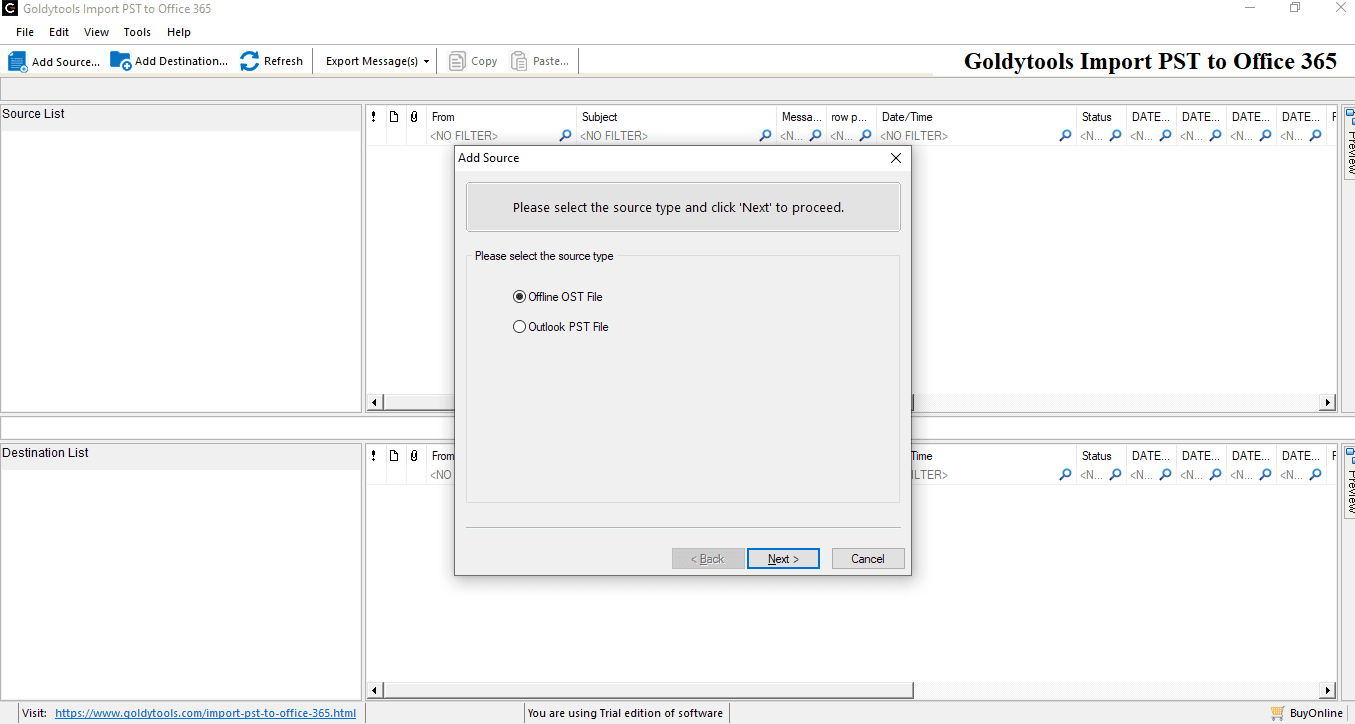The image size is (1355, 724).
Task: Select the Offline OST File option
Action: pos(519,296)
